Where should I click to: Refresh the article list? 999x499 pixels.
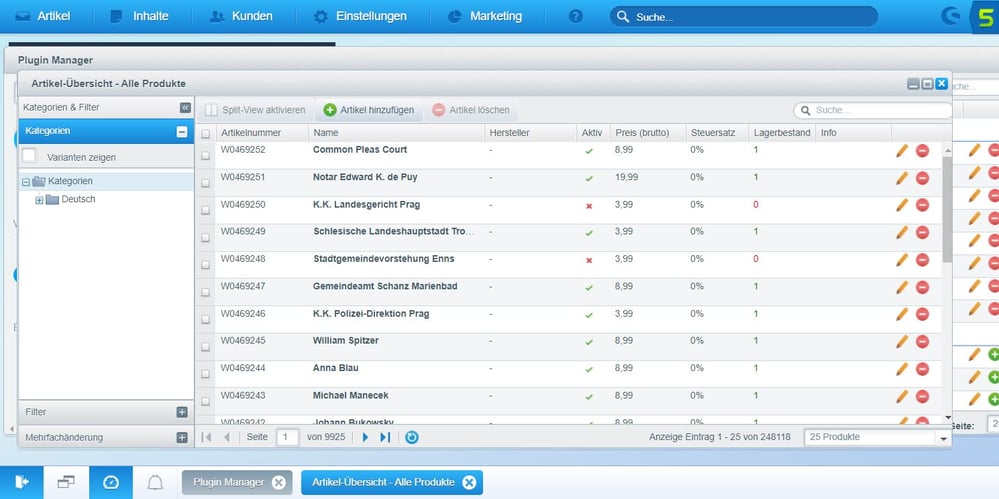(x=412, y=437)
